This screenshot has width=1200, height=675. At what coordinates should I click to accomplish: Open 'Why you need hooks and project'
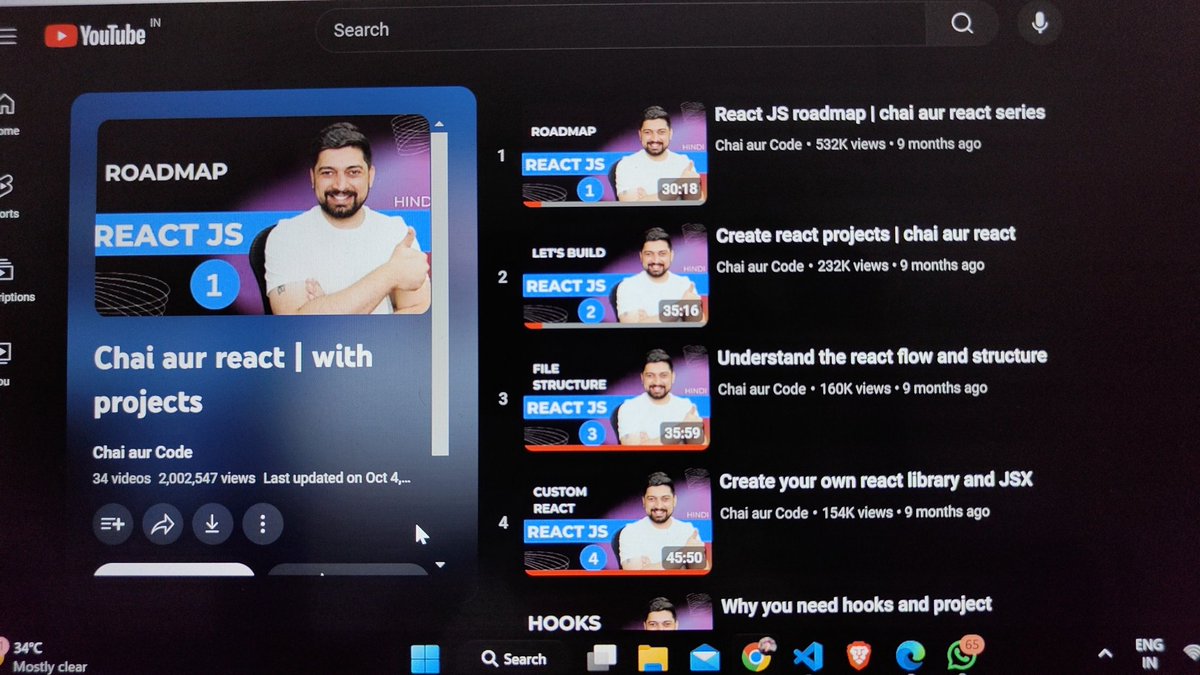click(x=856, y=605)
